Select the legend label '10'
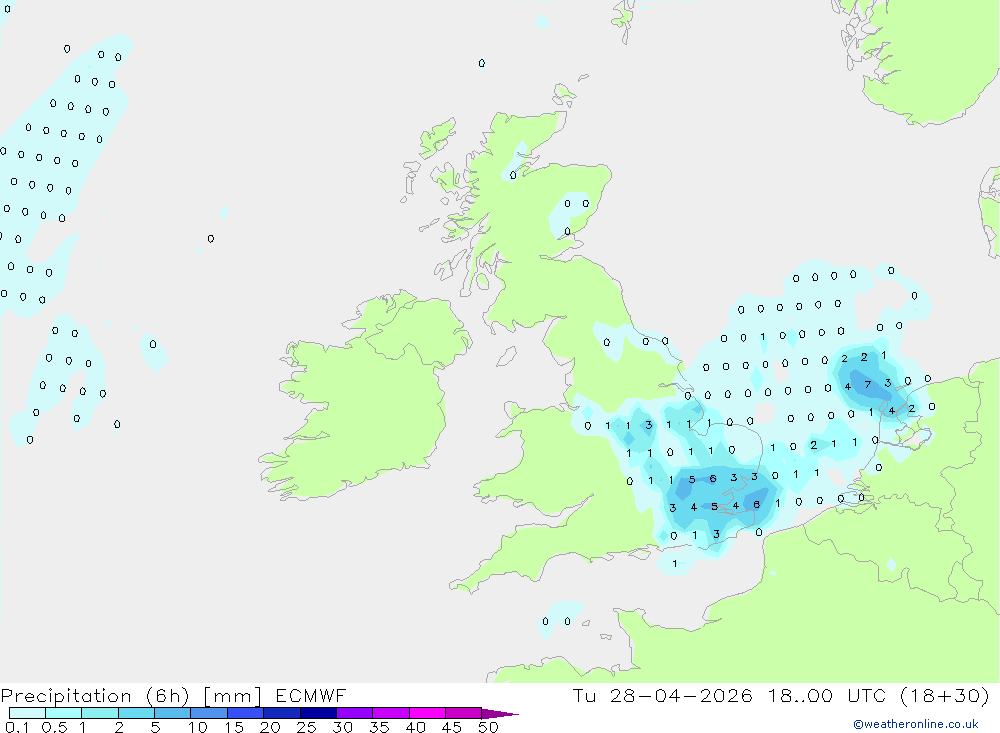The image size is (1000, 733). point(198,727)
